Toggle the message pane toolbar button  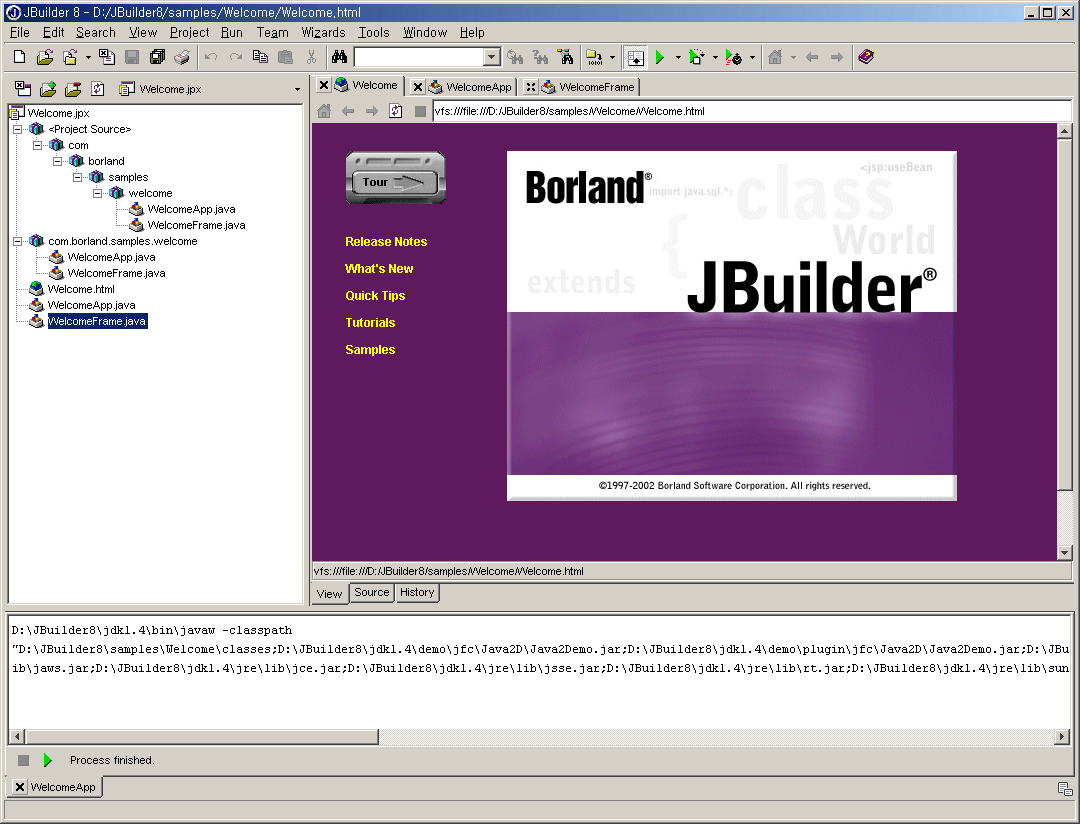[636, 58]
